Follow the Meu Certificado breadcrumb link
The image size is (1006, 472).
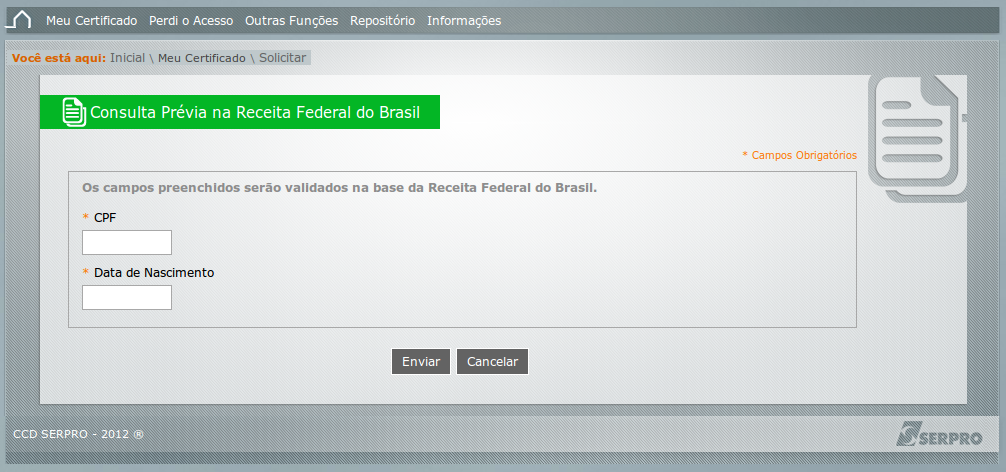point(201,58)
